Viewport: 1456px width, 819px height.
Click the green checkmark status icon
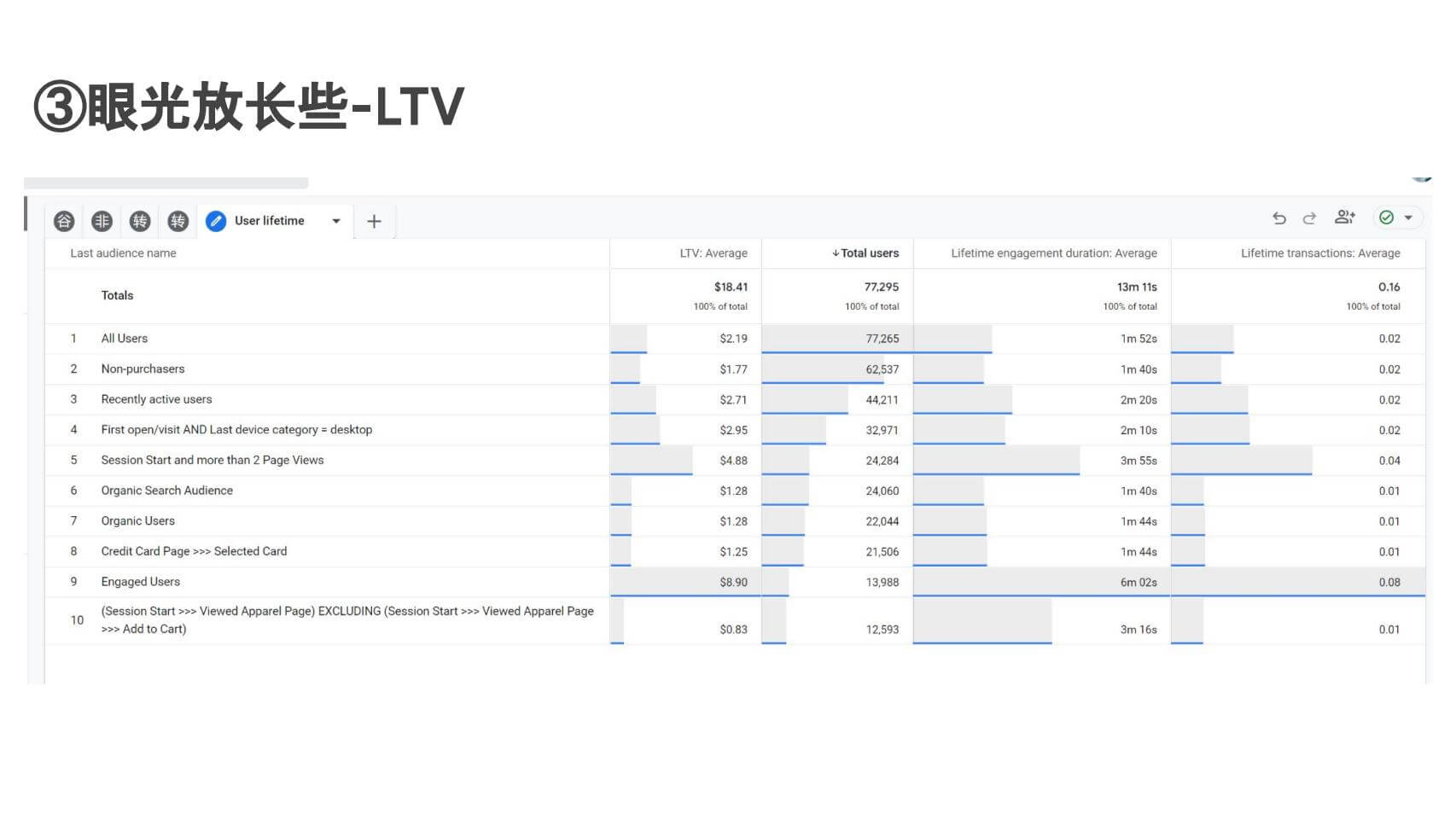click(x=1386, y=218)
